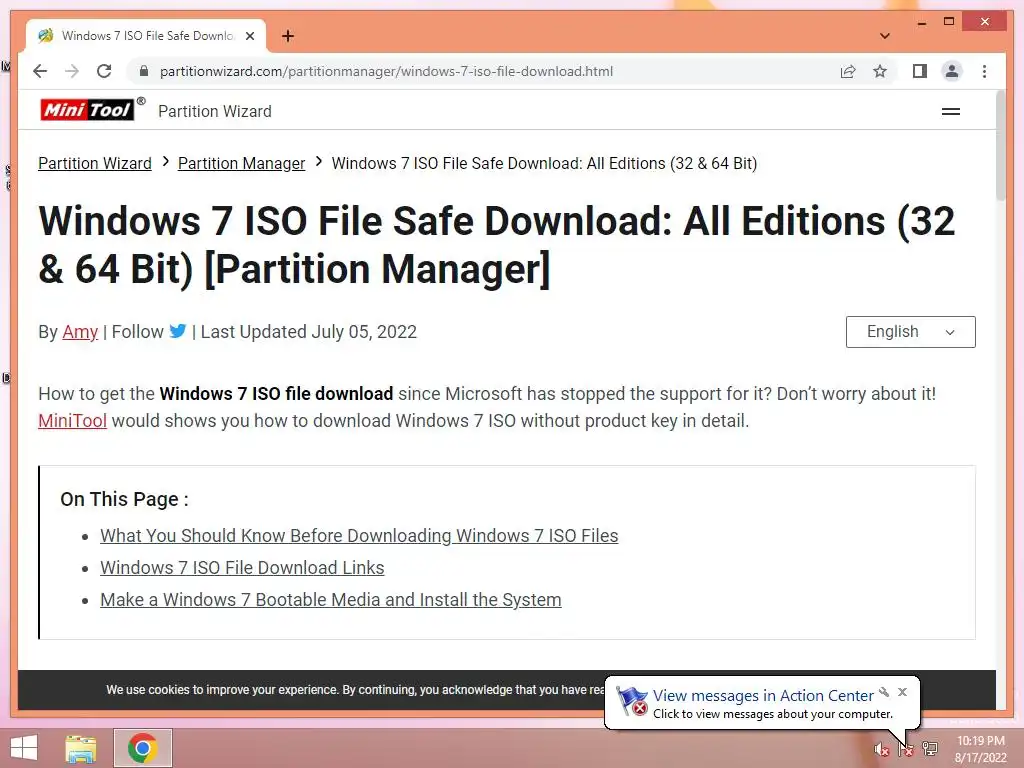Open the Chrome profile avatar

[x=952, y=71]
